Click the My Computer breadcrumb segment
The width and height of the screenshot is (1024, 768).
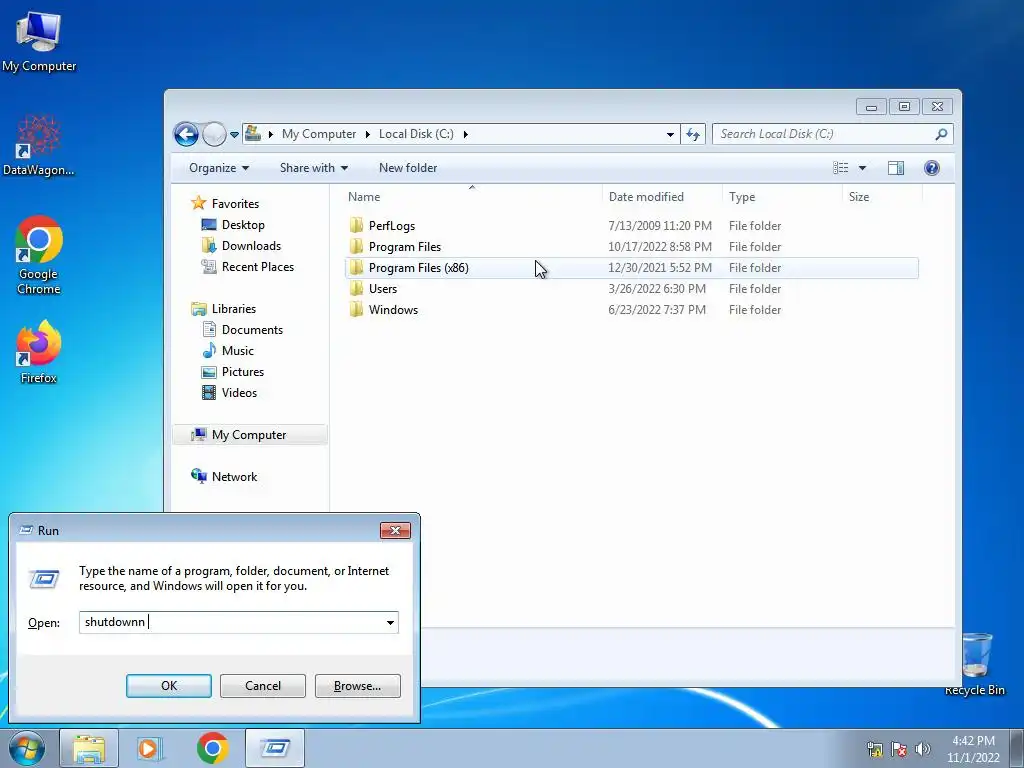319,134
